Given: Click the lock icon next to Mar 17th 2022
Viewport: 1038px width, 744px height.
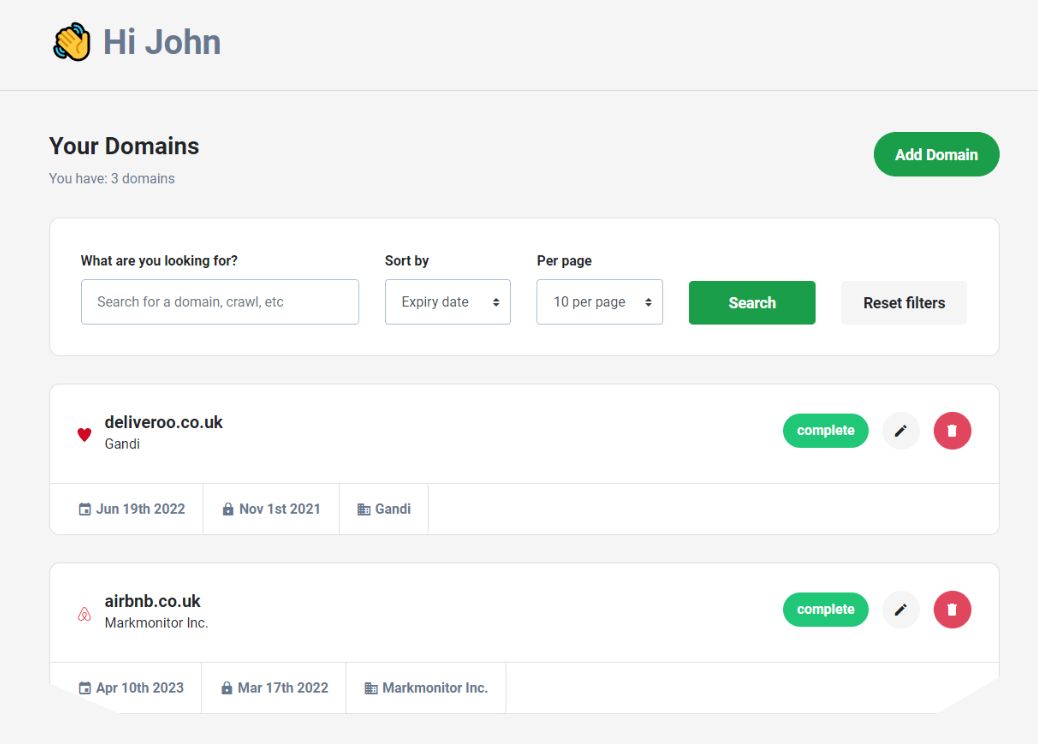Looking at the screenshot, I should pos(228,687).
